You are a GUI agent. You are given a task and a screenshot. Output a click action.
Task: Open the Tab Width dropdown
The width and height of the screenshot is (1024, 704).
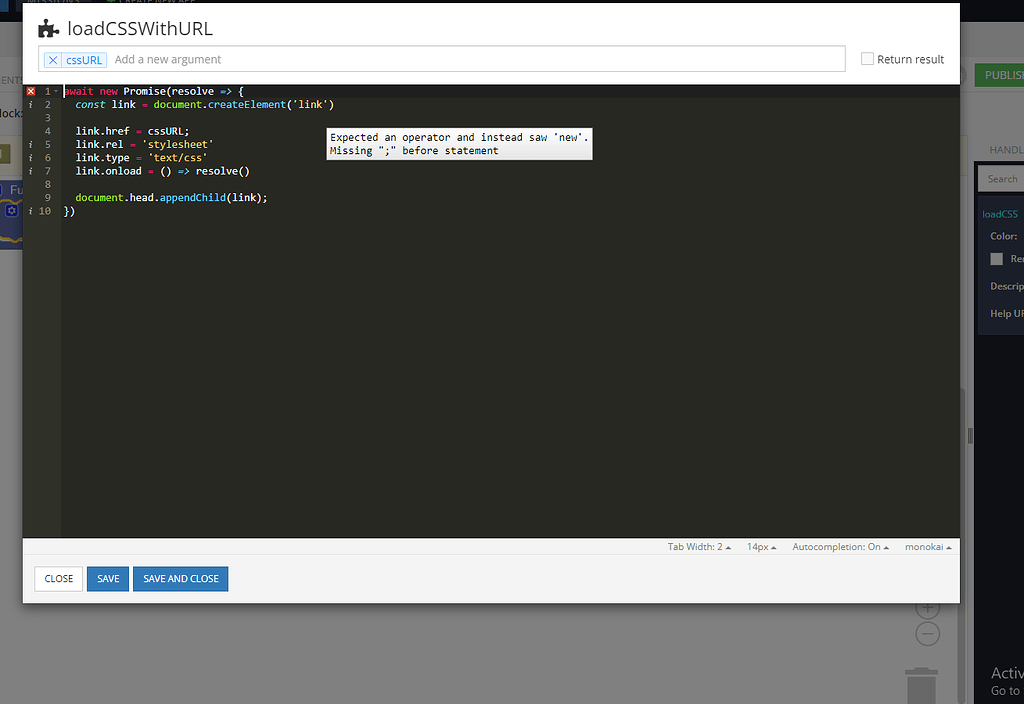699,546
